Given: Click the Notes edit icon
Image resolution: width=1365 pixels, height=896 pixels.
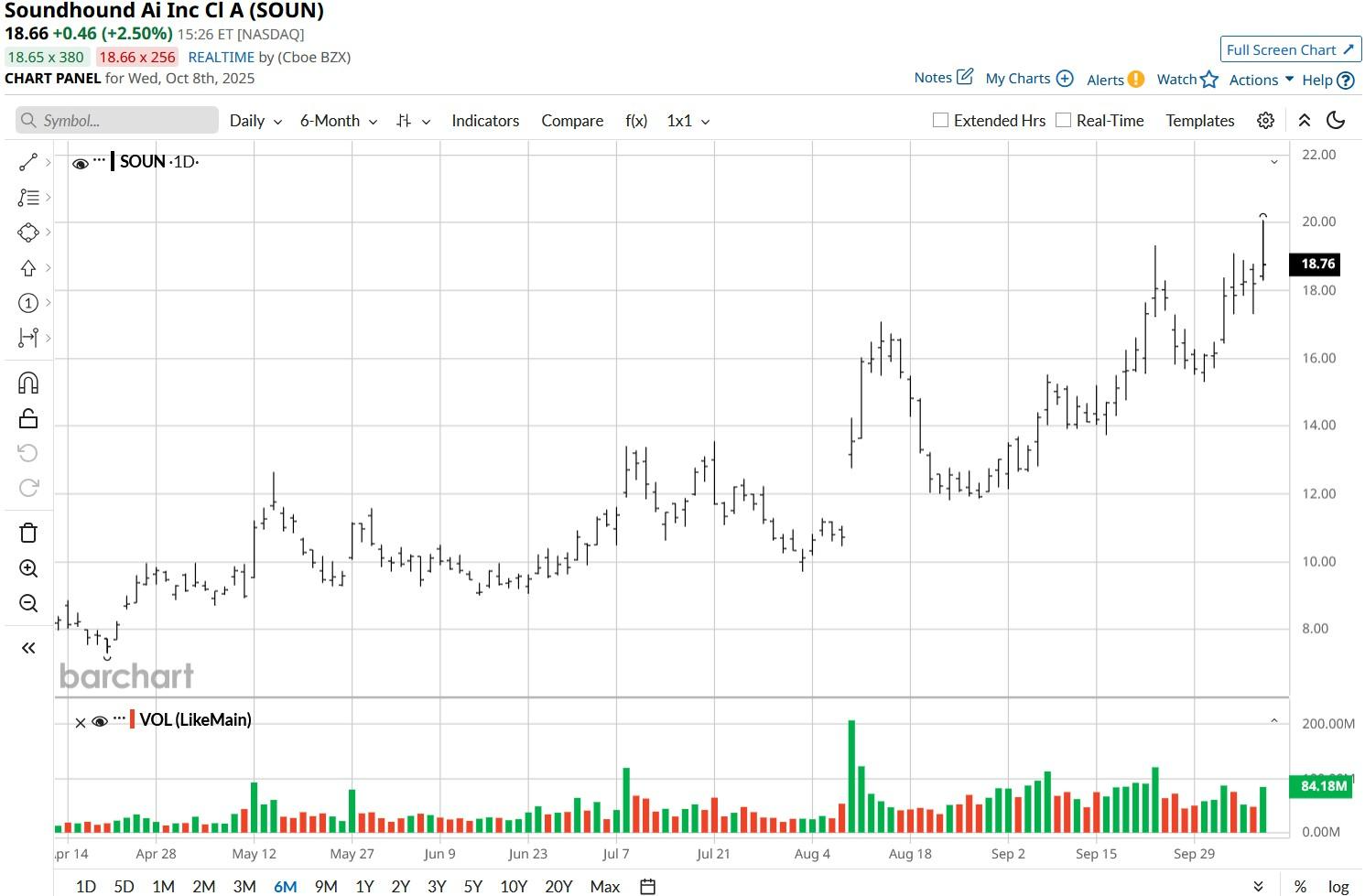Looking at the screenshot, I should (x=965, y=77).
